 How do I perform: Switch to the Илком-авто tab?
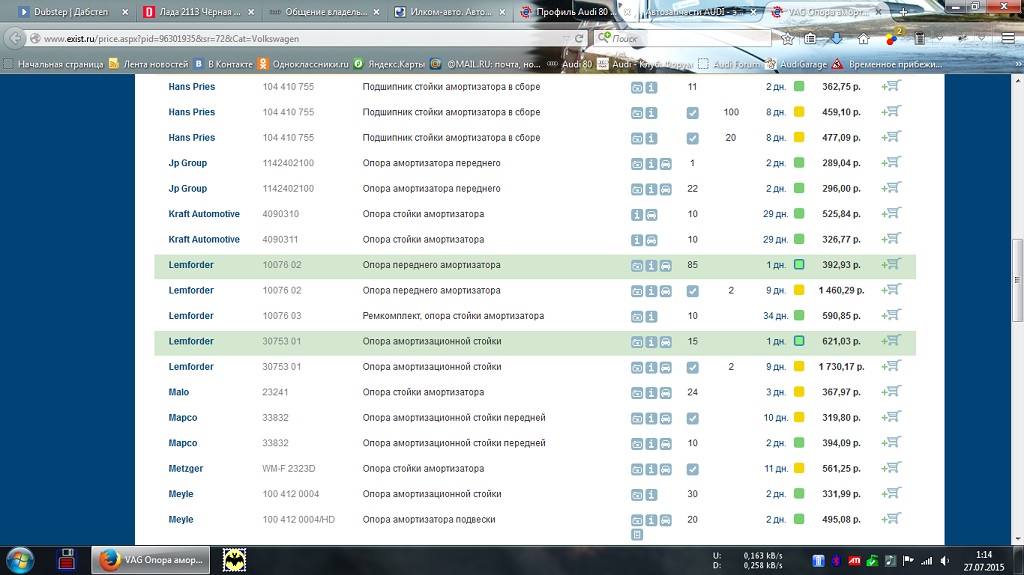click(x=451, y=12)
